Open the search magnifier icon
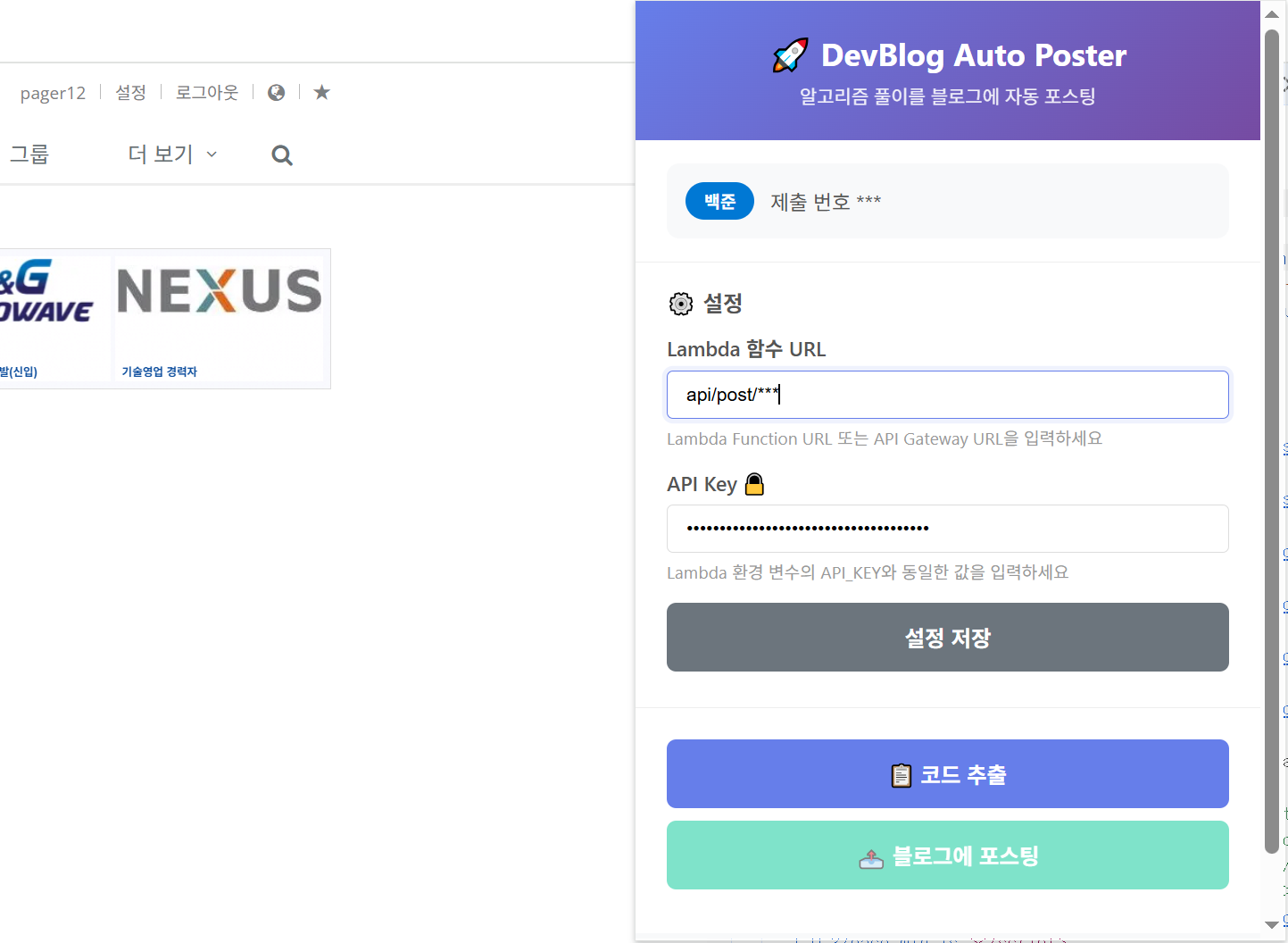Viewport: 1288px width, 943px height. (282, 155)
